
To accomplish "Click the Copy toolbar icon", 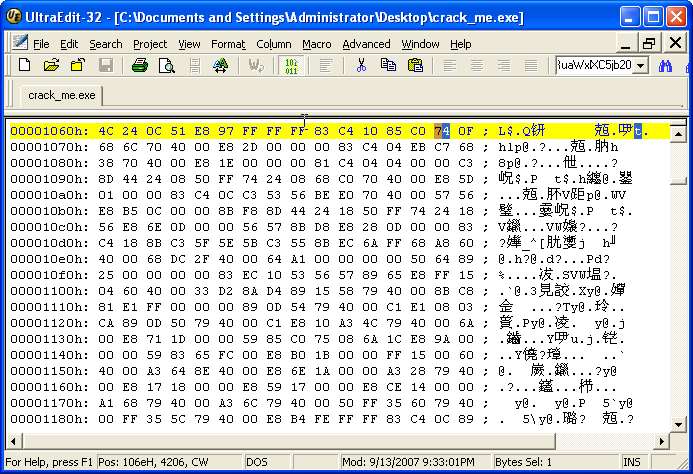I will [388, 65].
